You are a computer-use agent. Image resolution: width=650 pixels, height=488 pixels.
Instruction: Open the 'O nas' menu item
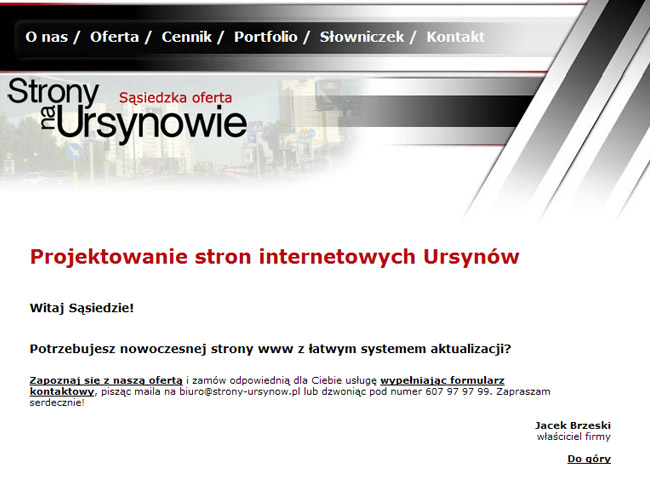click(46, 37)
